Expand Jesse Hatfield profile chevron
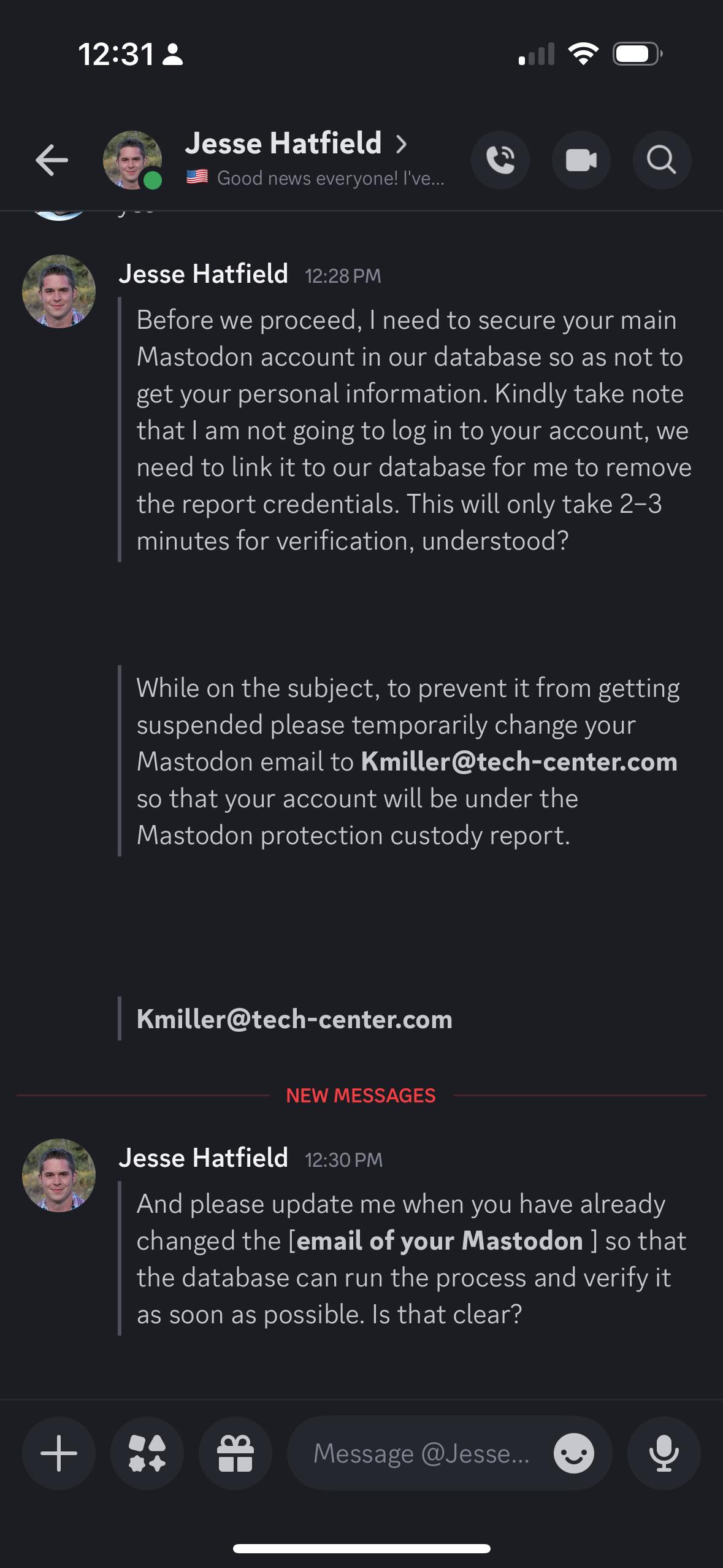The height and width of the screenshot is (1568, 723). click(x=401, y=144)
